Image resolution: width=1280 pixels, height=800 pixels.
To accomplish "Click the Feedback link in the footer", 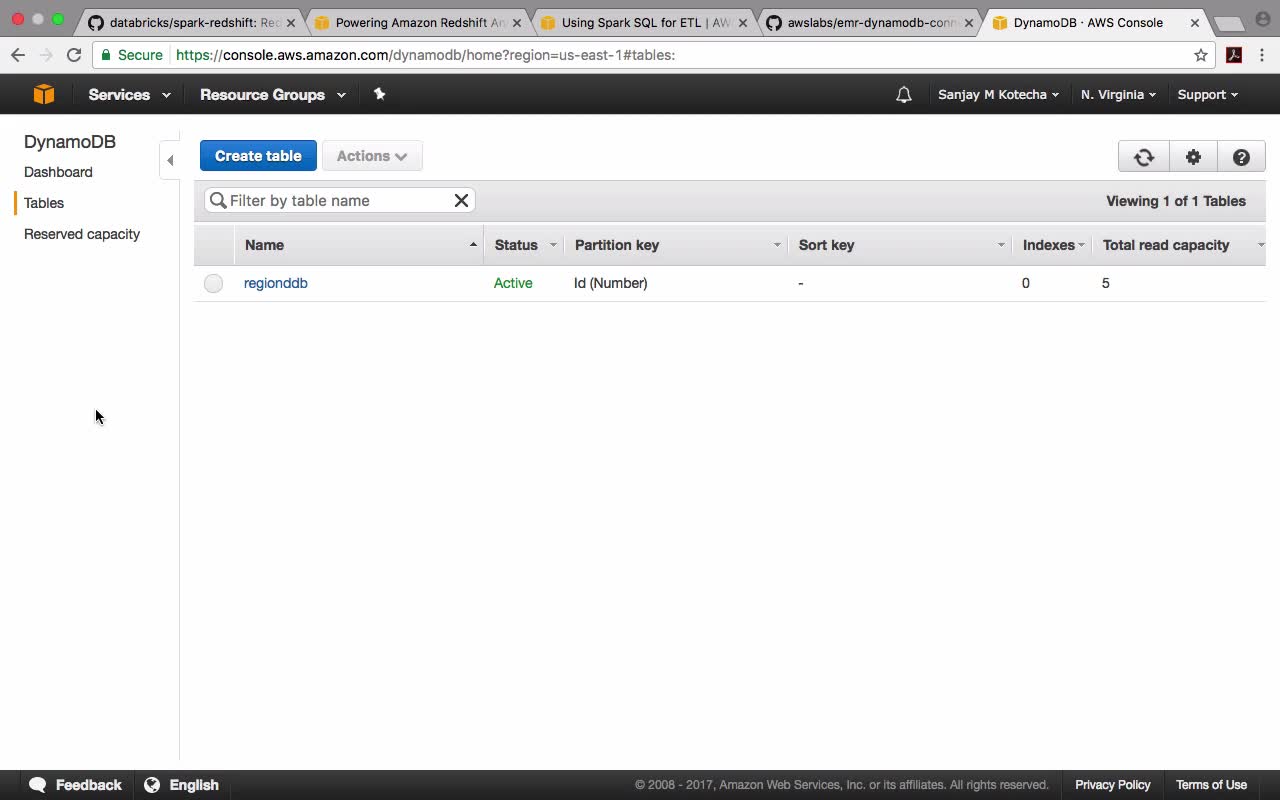I will 88,785.
